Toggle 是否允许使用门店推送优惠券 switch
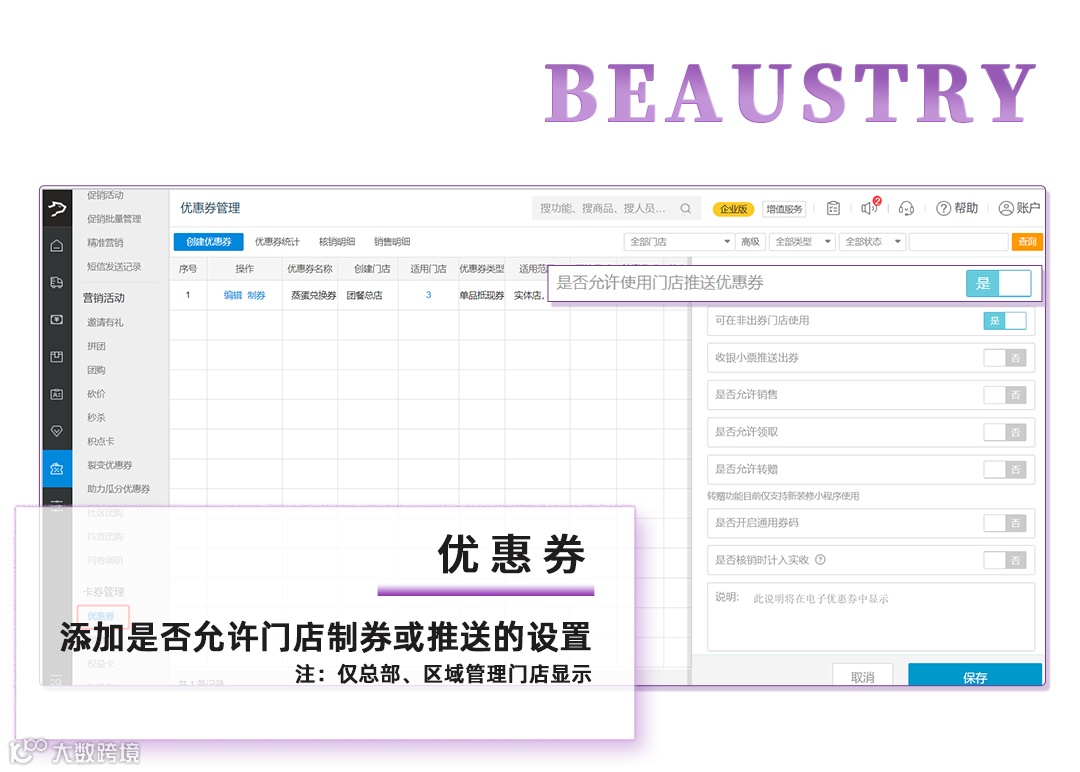1080x772 pixels. (999, 283)
